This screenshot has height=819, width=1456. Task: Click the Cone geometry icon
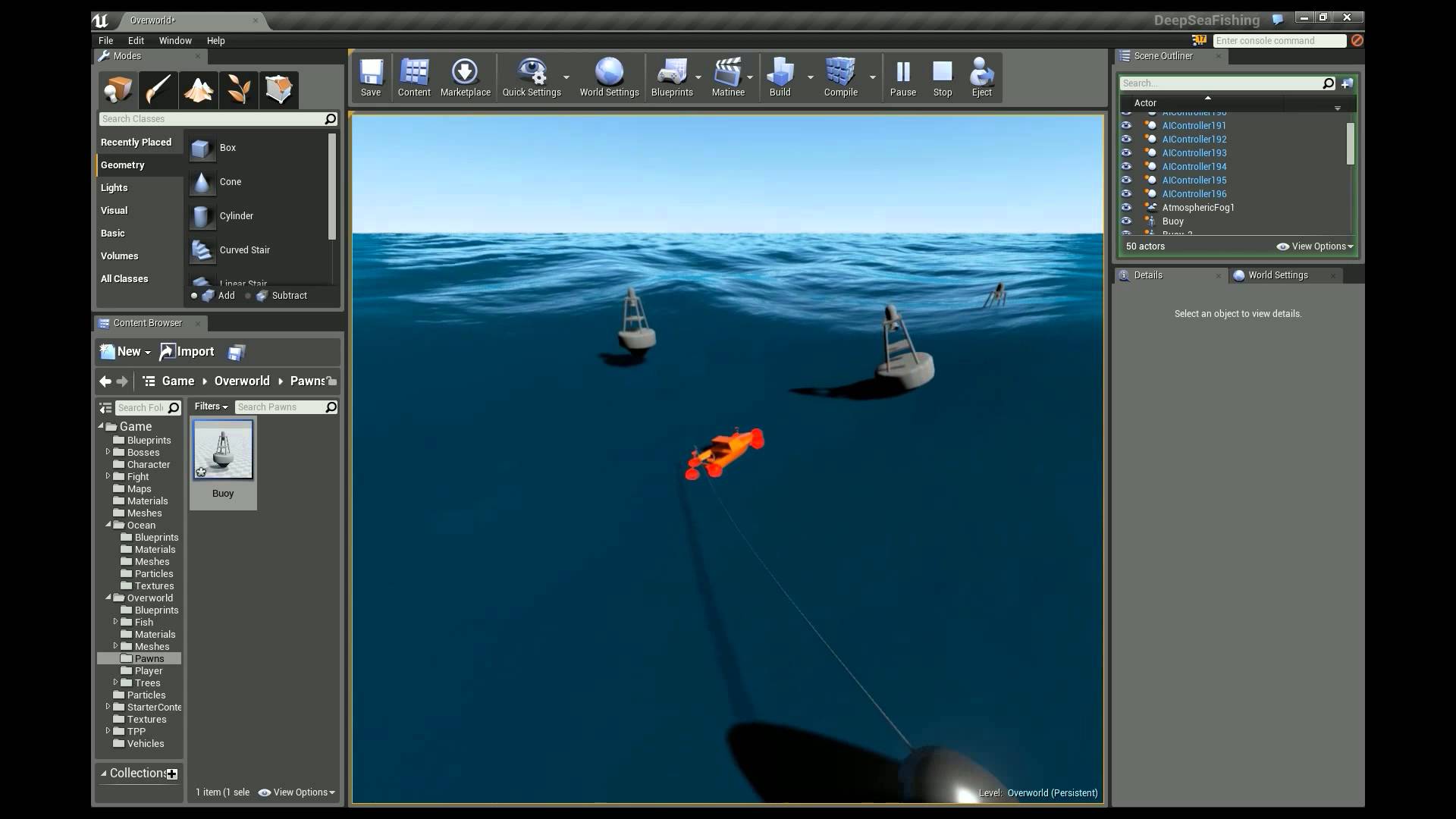(x=202, y=182)
